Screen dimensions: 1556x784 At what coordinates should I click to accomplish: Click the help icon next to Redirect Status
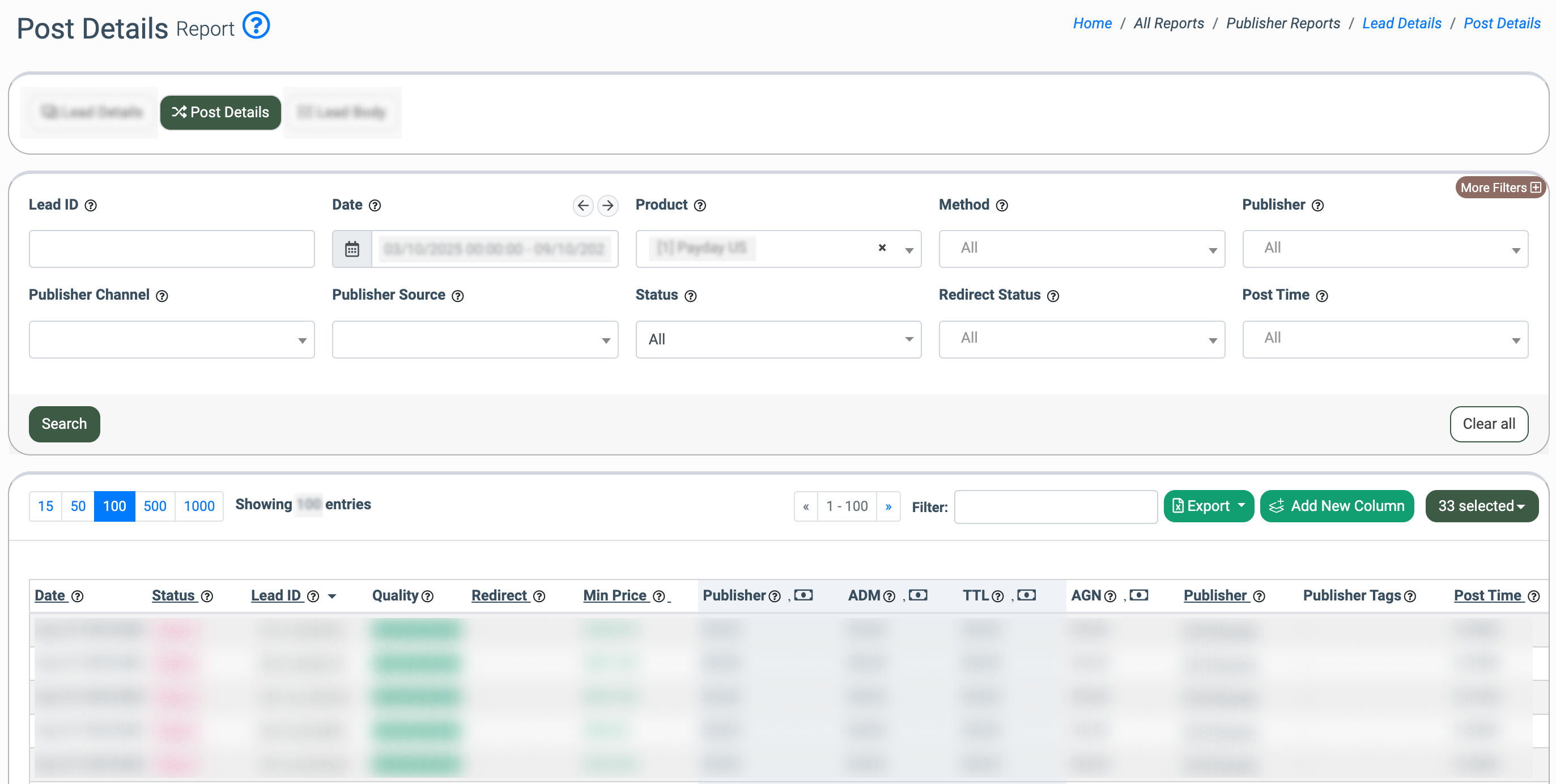click(x=1053, y=296)
